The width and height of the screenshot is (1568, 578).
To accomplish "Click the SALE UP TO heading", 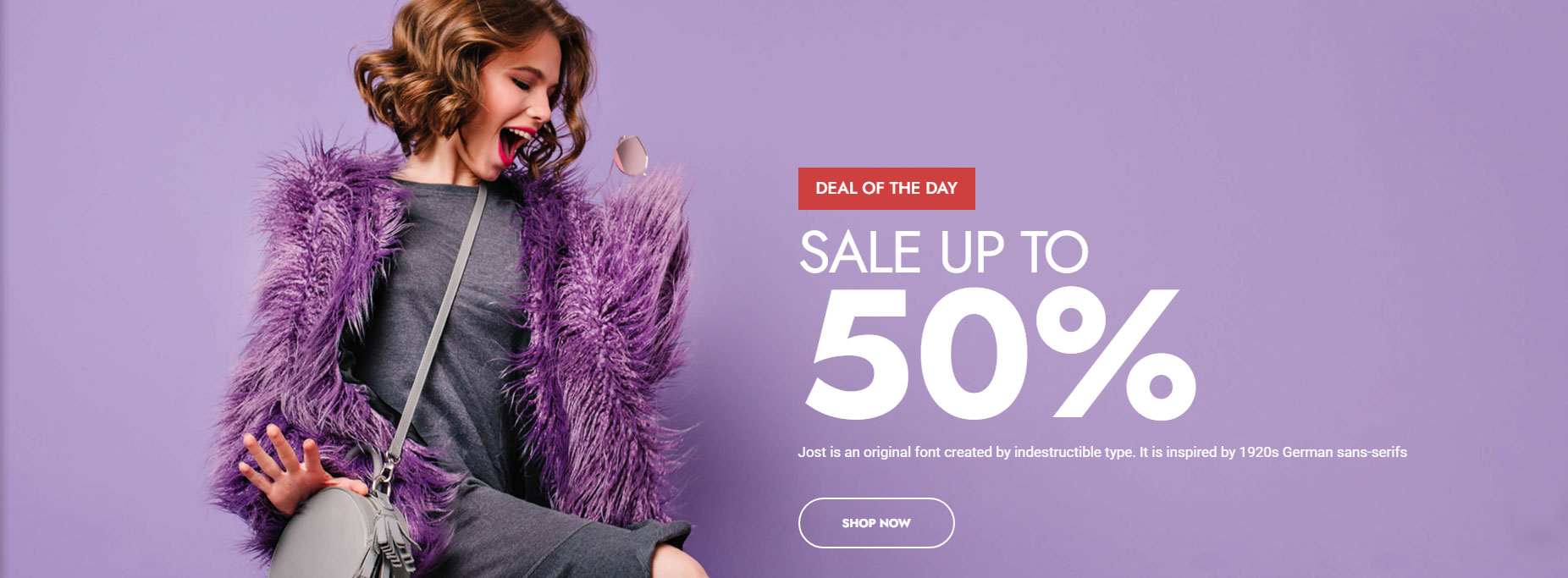I will click(x=943, y=252).
